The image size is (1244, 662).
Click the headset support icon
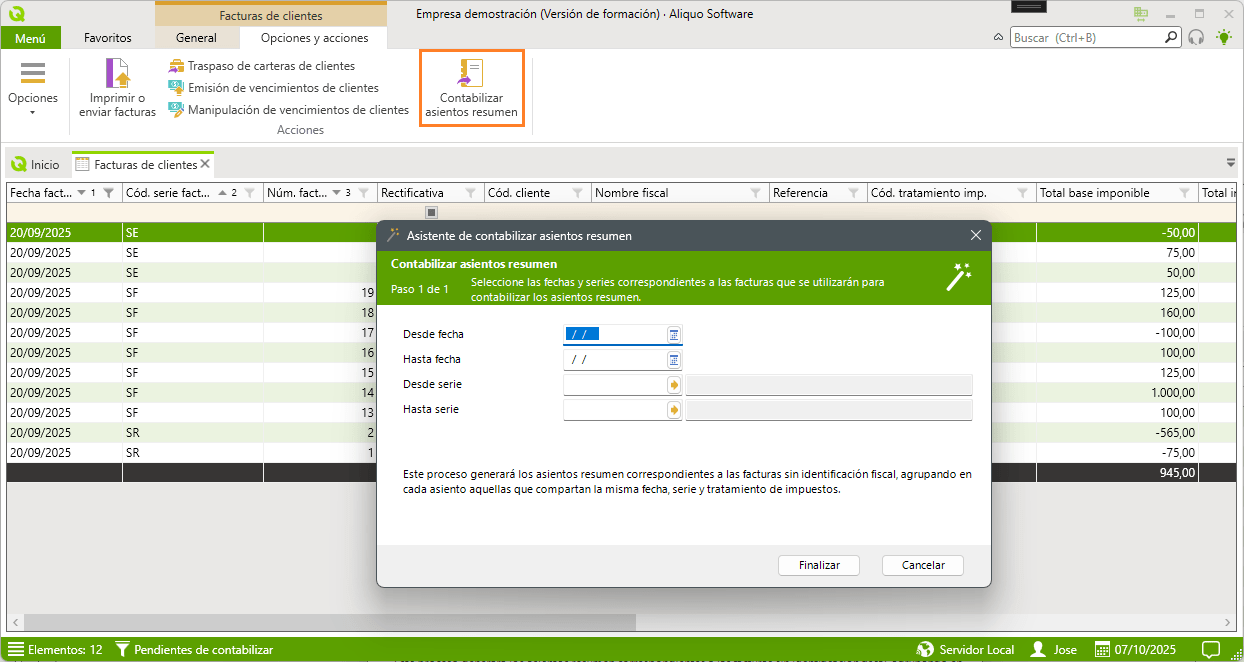pos(1196,38)
